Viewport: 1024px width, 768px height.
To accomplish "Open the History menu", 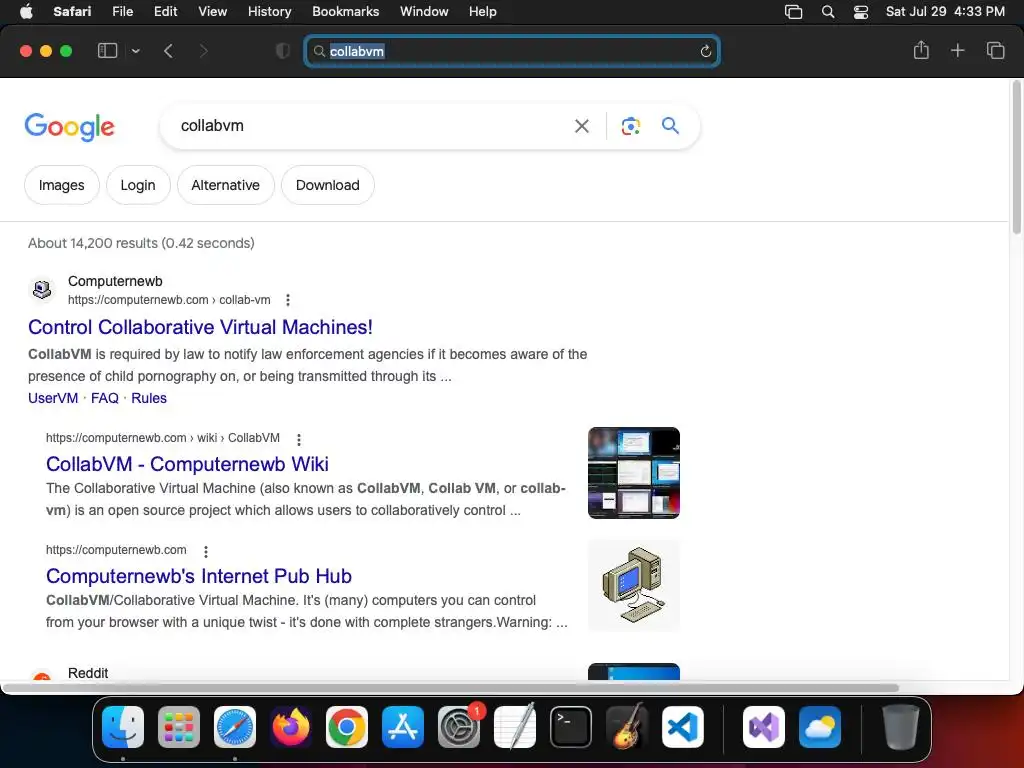I will pyautogui.click(x=269, y=12).
